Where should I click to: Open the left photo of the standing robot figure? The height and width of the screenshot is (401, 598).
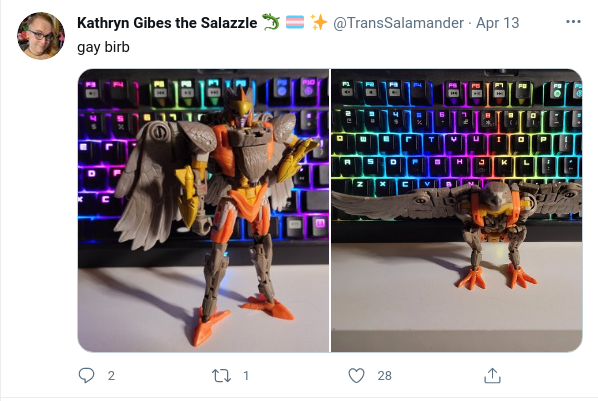pos(204,210)
